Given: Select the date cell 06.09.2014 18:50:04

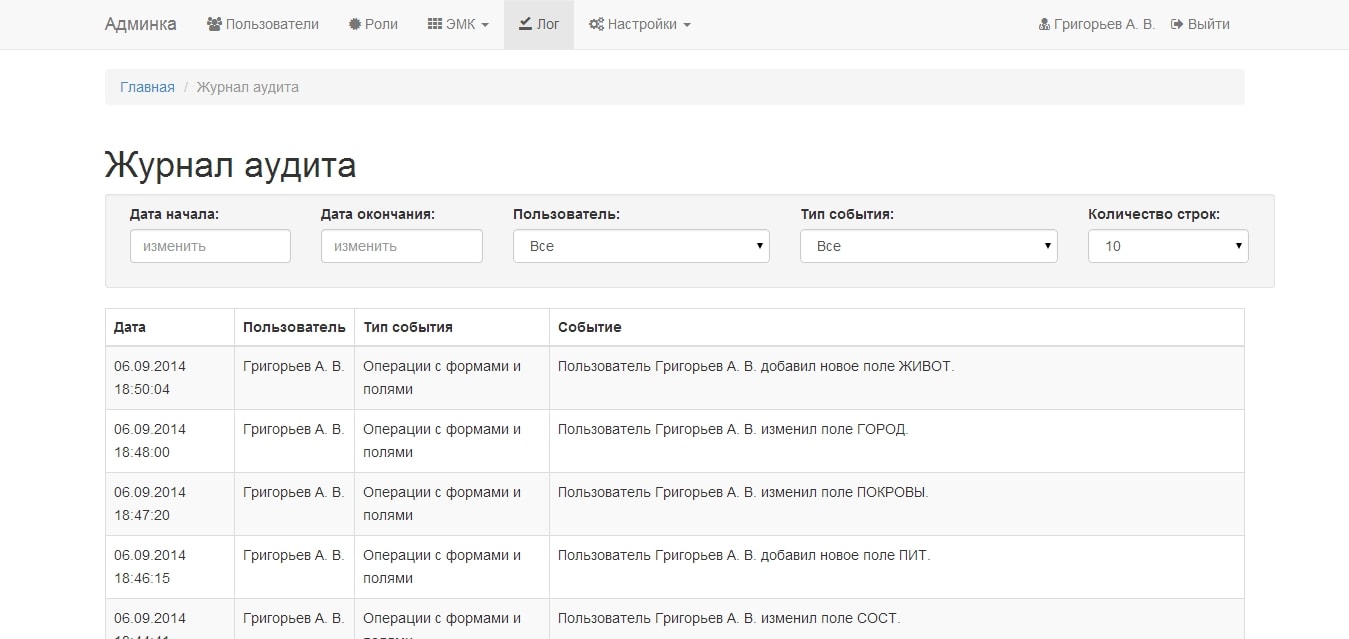Looking at the screenshot, I should (x=170, y=378).
